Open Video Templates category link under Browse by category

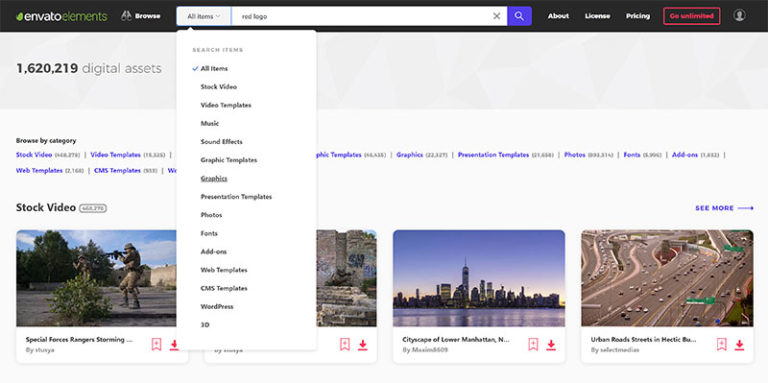point(116,155)
